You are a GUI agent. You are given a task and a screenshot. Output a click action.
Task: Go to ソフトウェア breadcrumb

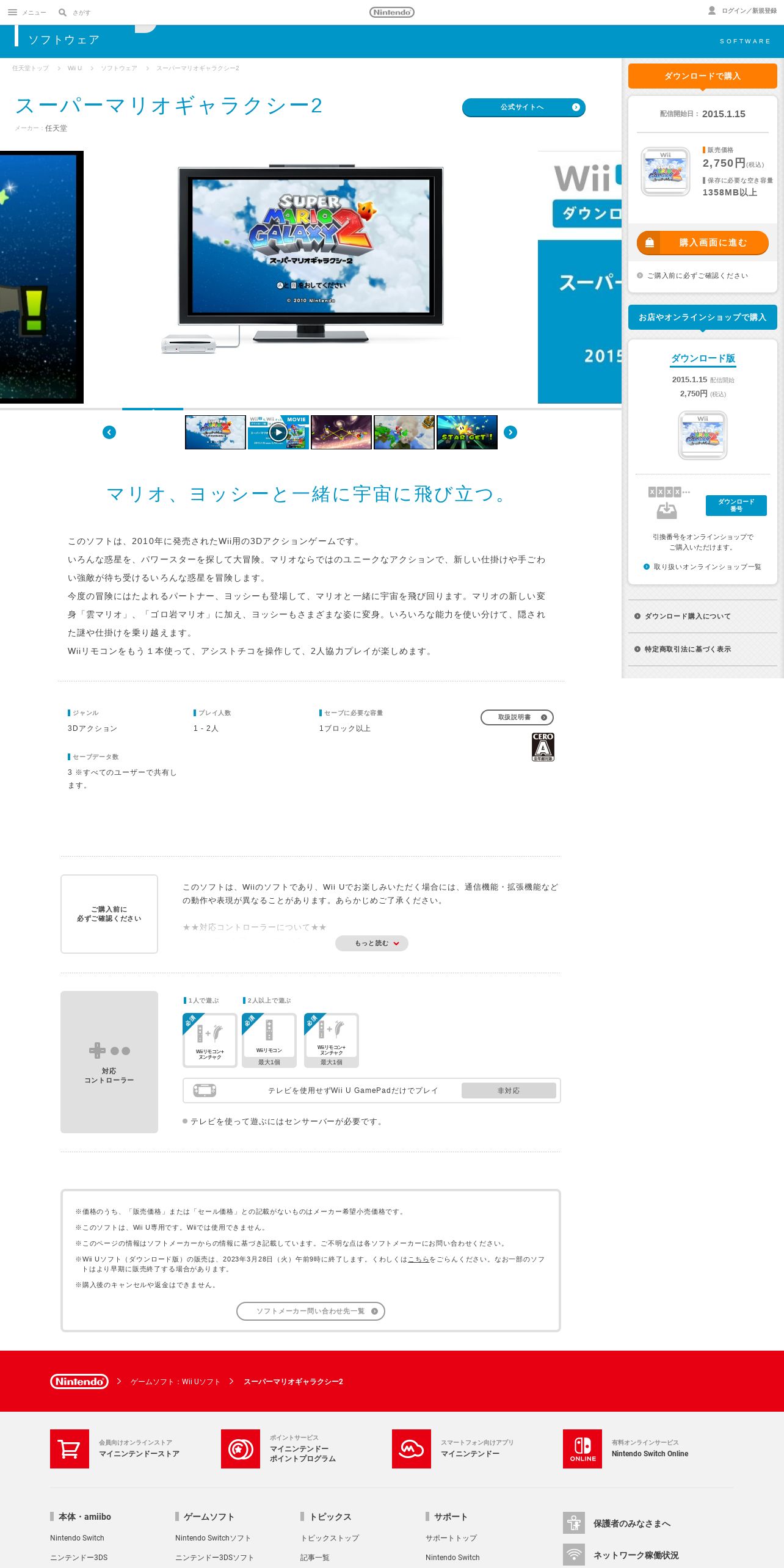(x=119, y=68)
